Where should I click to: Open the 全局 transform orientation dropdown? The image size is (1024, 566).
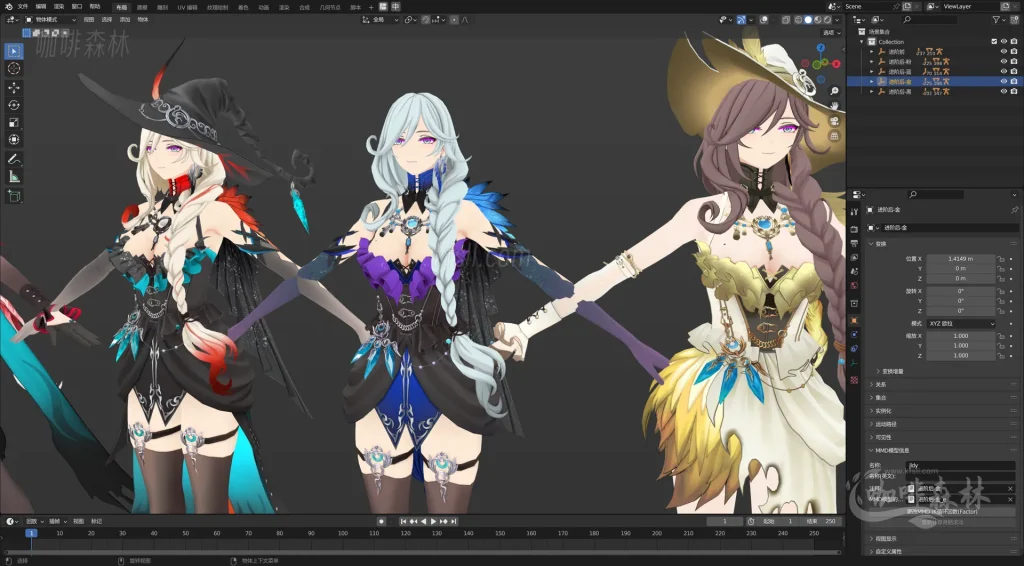pyautogui.click(x=380, y=20)
